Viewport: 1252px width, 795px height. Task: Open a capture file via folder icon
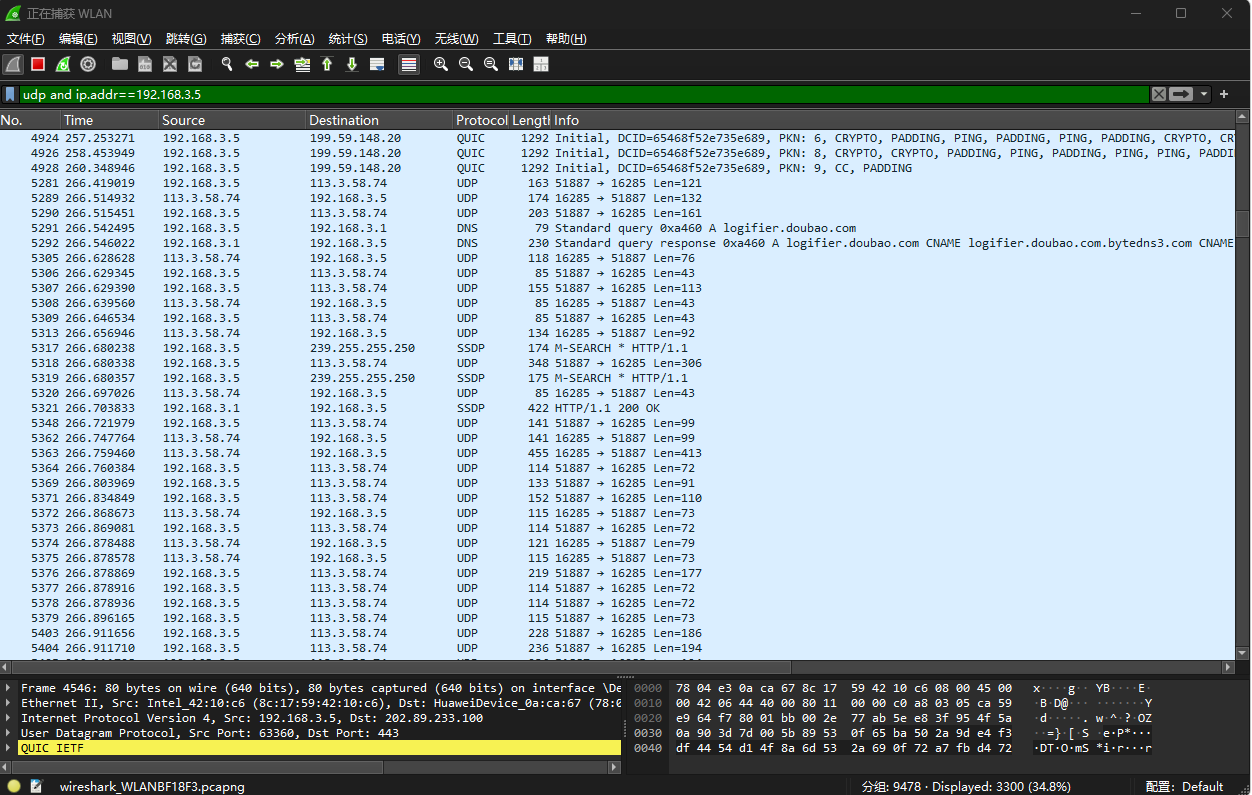(120, 64)
